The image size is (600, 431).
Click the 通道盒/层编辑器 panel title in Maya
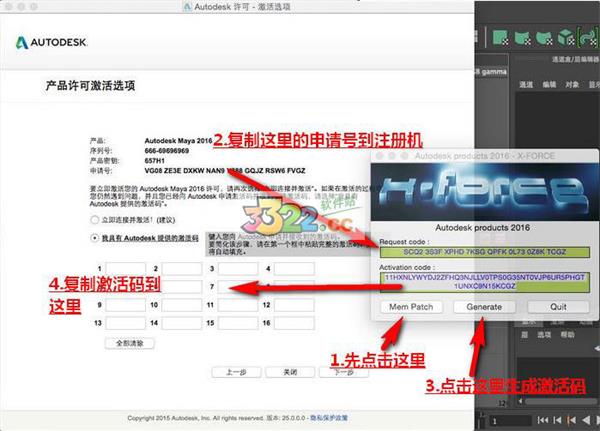tap(575, 59)
